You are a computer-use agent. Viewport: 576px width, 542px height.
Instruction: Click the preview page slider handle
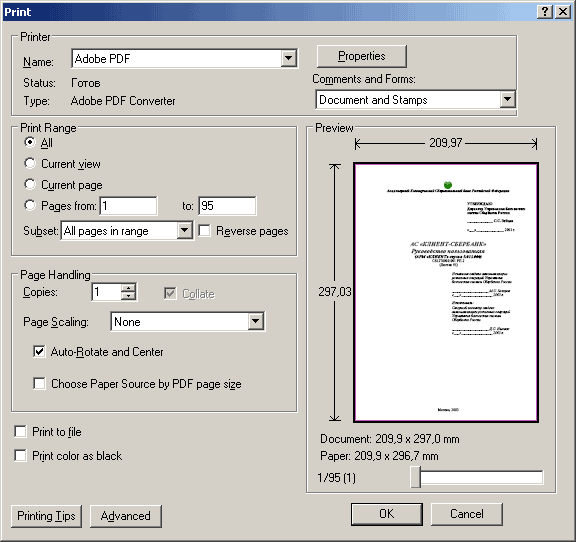(x=415, y=477)
